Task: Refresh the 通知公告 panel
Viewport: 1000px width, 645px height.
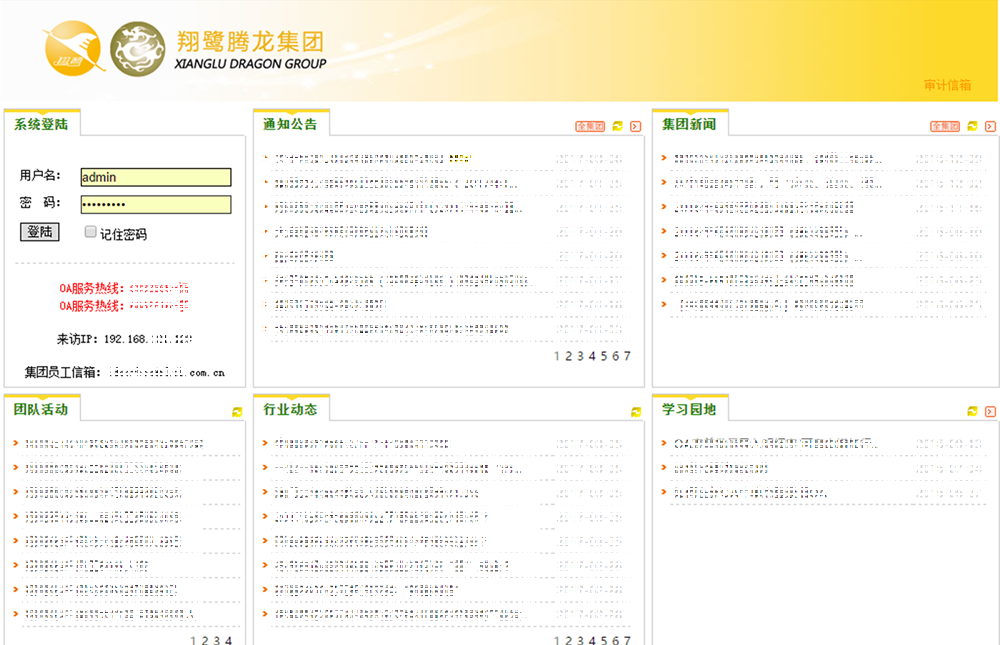Action: 617,126
